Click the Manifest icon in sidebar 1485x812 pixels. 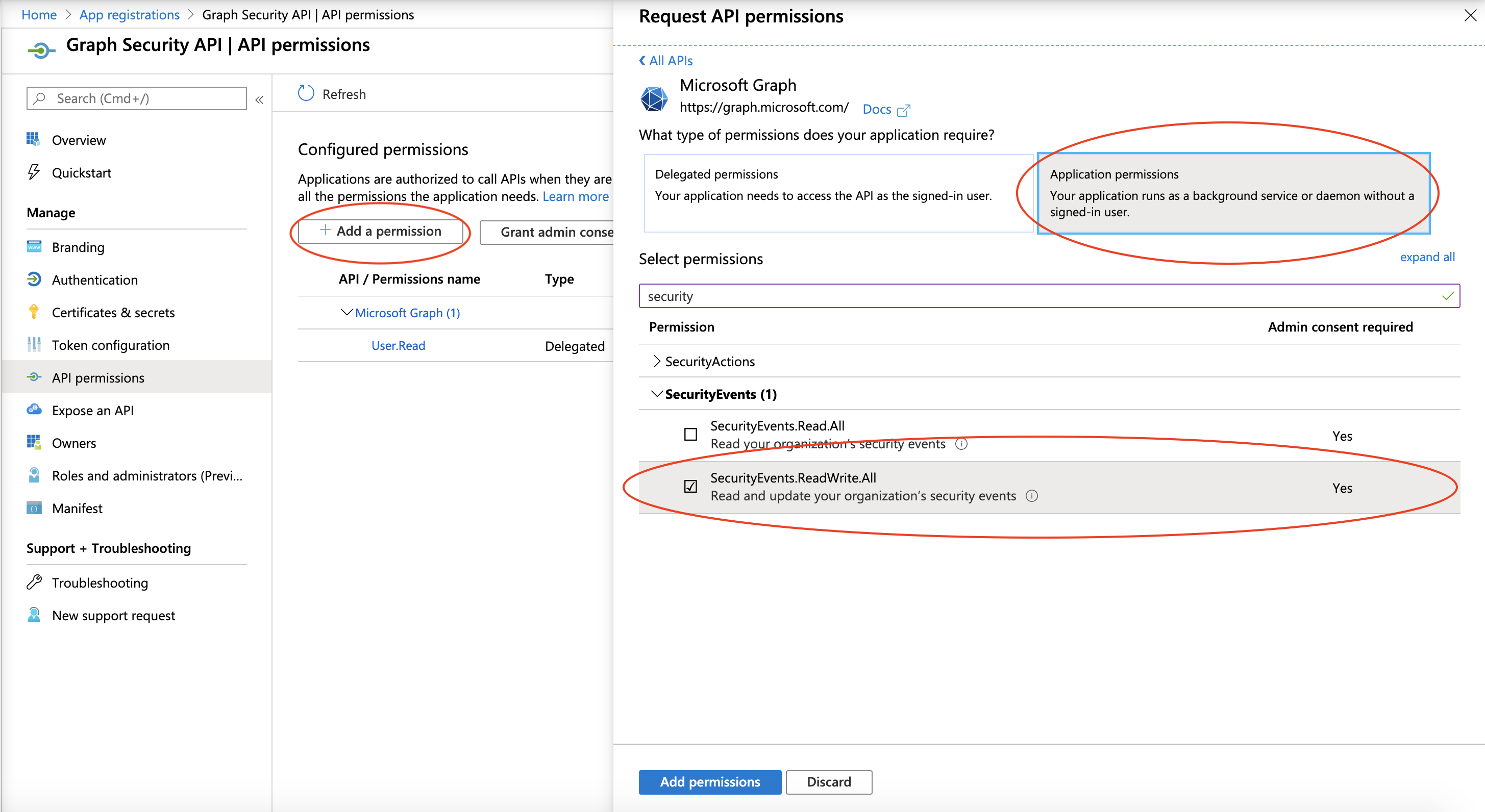click(34, 508)
